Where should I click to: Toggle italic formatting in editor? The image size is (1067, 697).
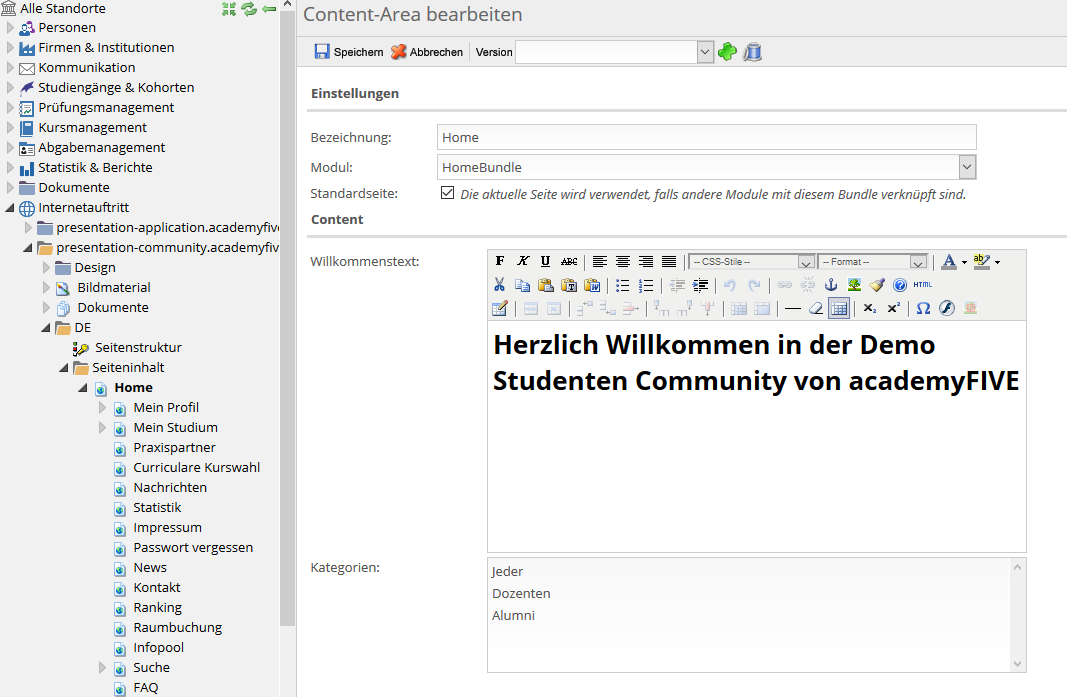pos(523,261)
